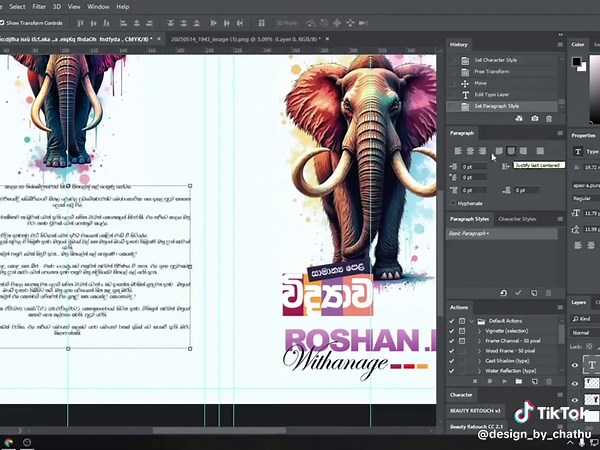600x450 pixels.
Task: Redefine paragraph style by merging overrides checkmark
Action: point(518,293)
